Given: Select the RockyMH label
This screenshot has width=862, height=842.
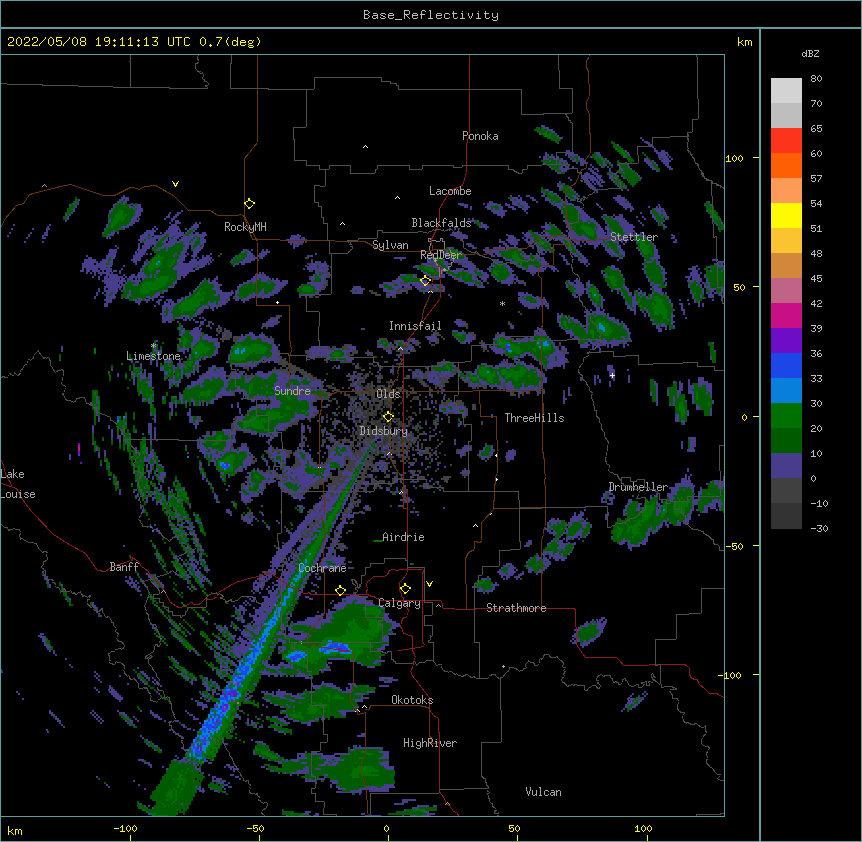Looking at the screenshot, I should tap(245, 226).
